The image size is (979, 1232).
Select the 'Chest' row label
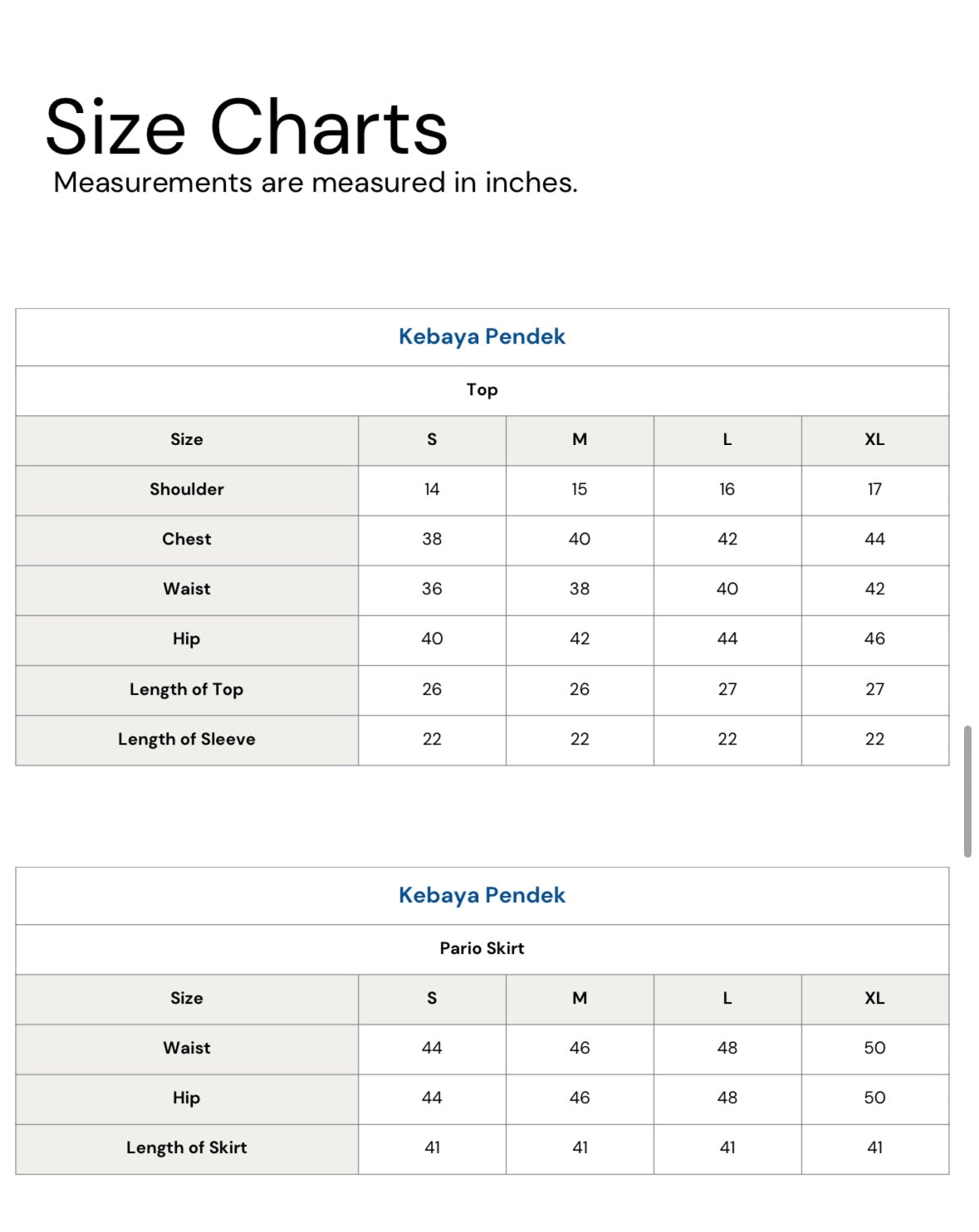[x=187, y=539]
